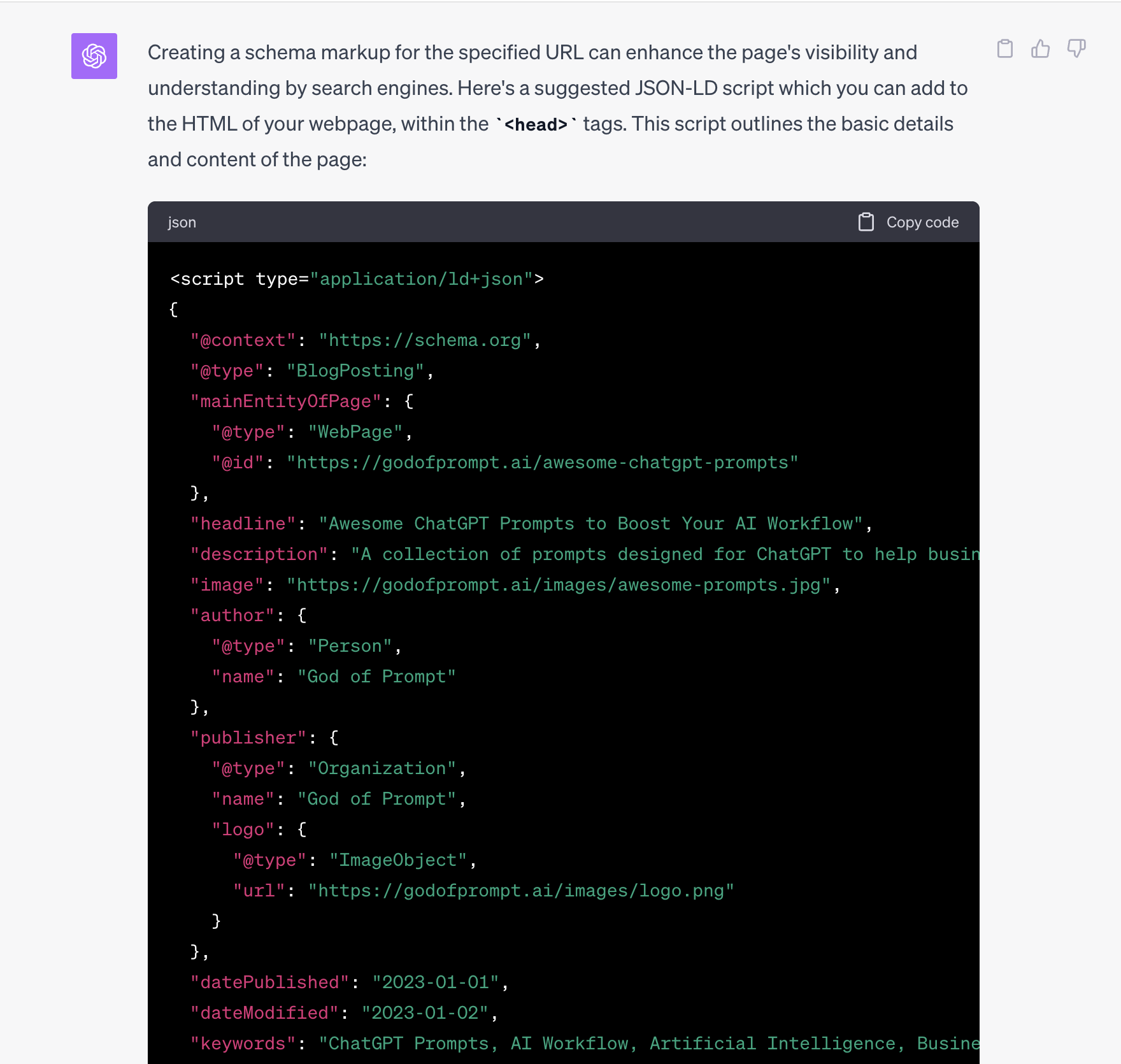The image size is (1121, 1064).
Task: Click the ImageObject type value
Action: tap(398, 860)
